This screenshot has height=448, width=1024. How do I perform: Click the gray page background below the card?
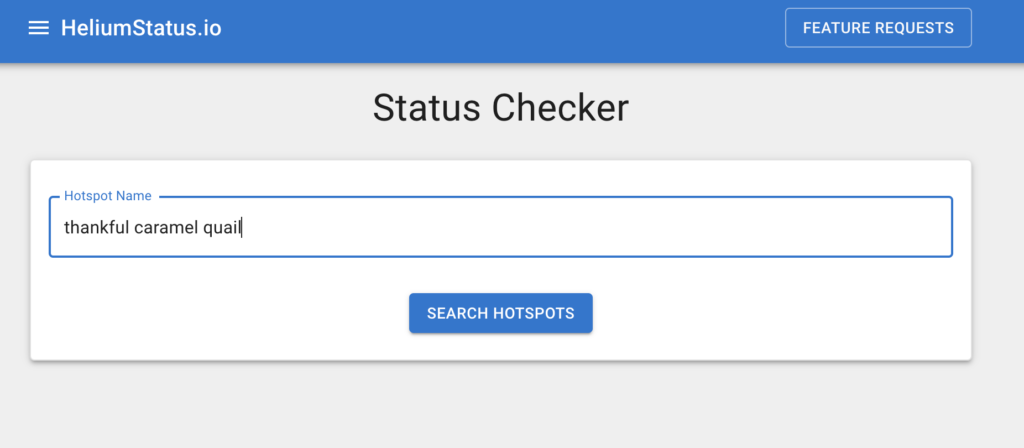500,410
